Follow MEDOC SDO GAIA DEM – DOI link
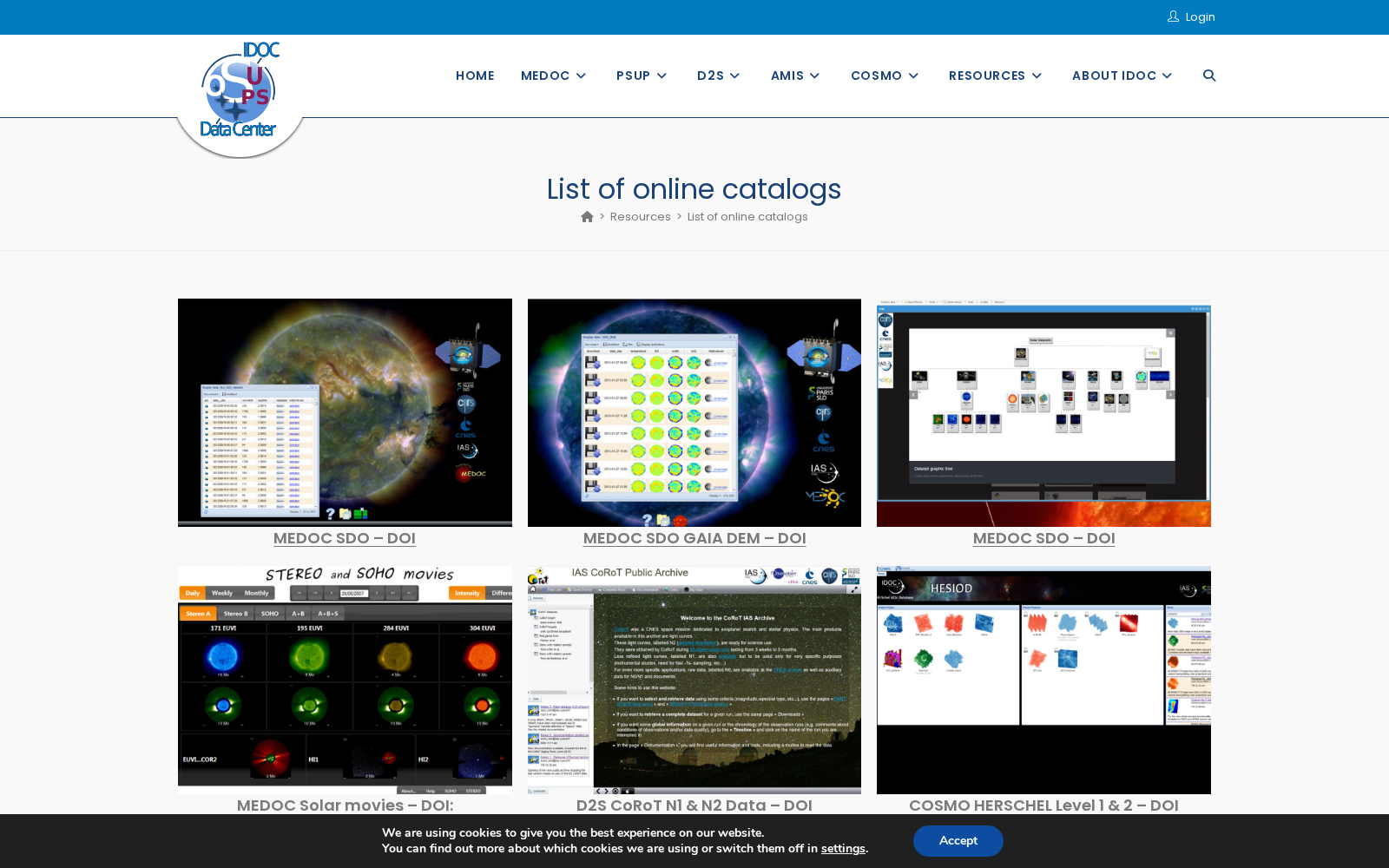The width and height of the screenshot is (1389, 868). [694, 538]
